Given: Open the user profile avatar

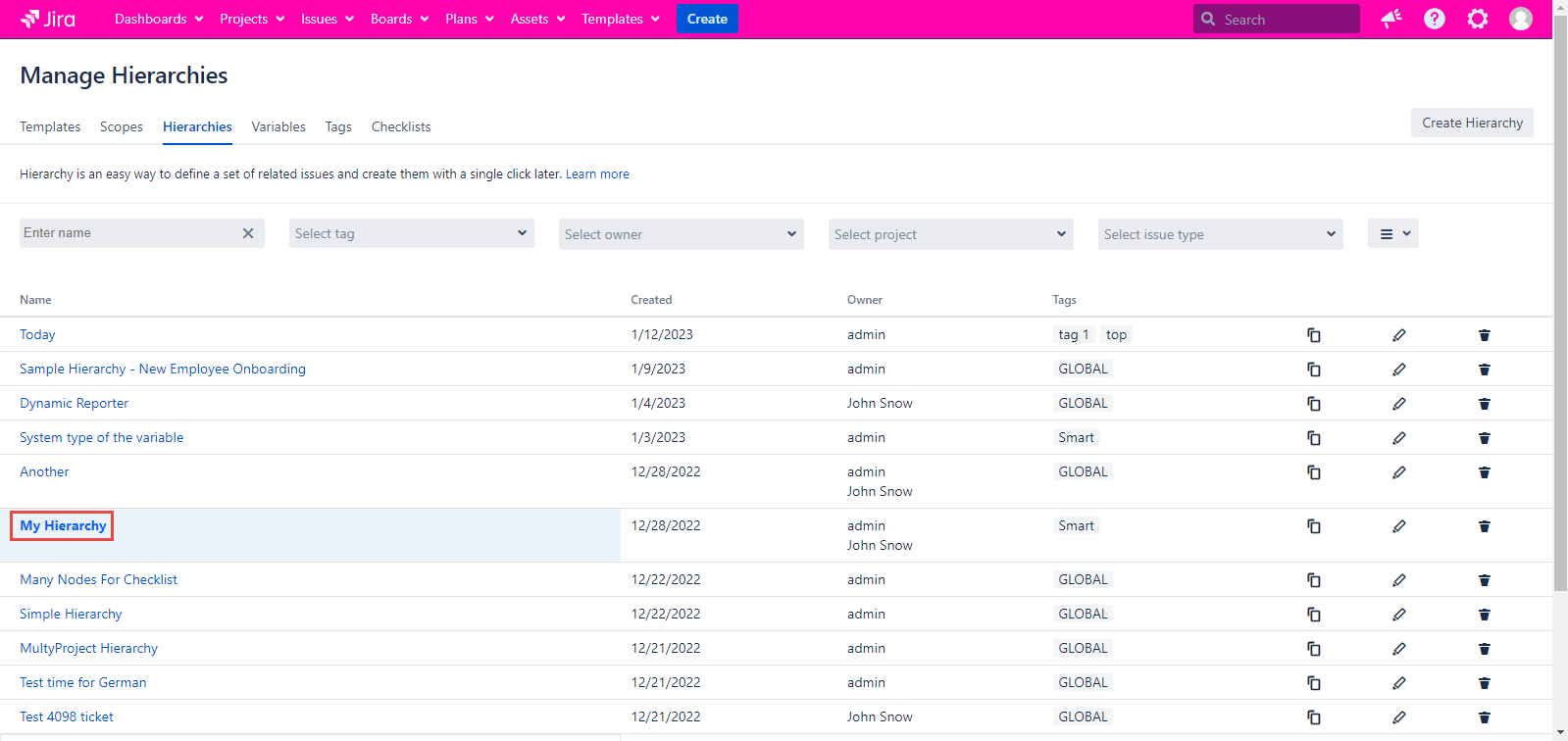Looking at the screenshot, I should (x=1520, y=19).
